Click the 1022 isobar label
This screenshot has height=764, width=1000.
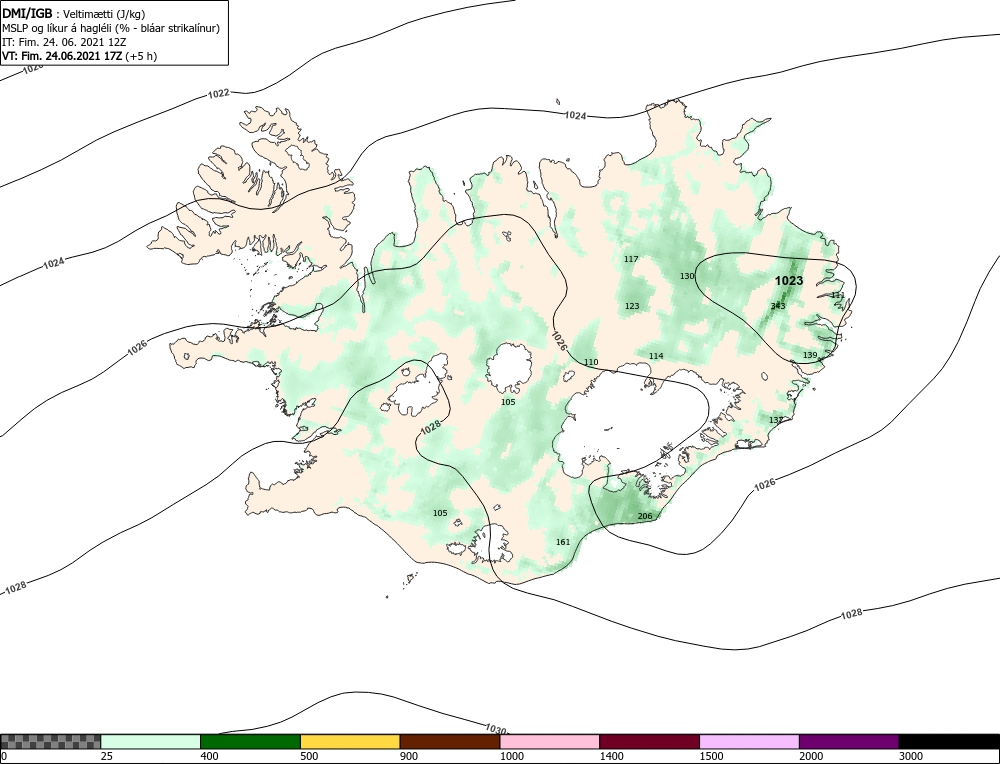pos(218,94)
